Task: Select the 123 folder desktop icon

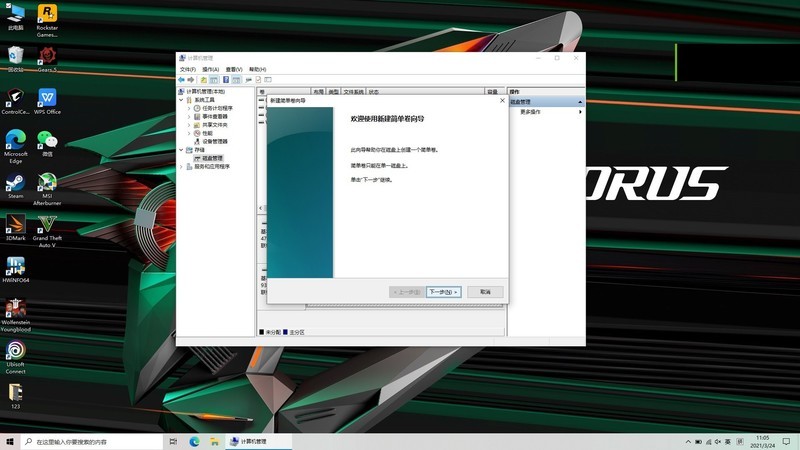Action: click(x=15, y=396)
